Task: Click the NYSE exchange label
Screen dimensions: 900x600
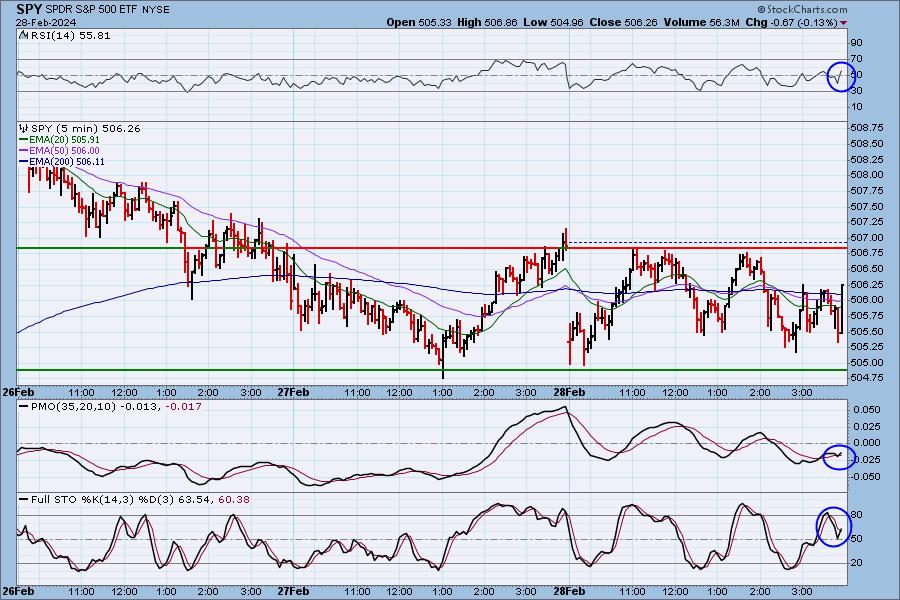Action: click(x=156, y=10)
